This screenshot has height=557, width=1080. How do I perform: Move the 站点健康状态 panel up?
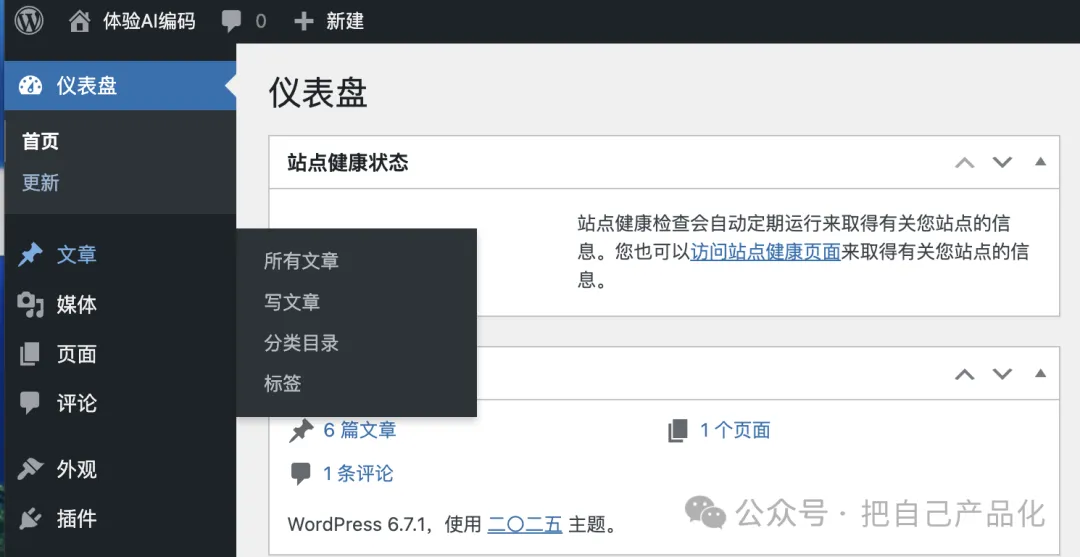[x=964, y=162]
